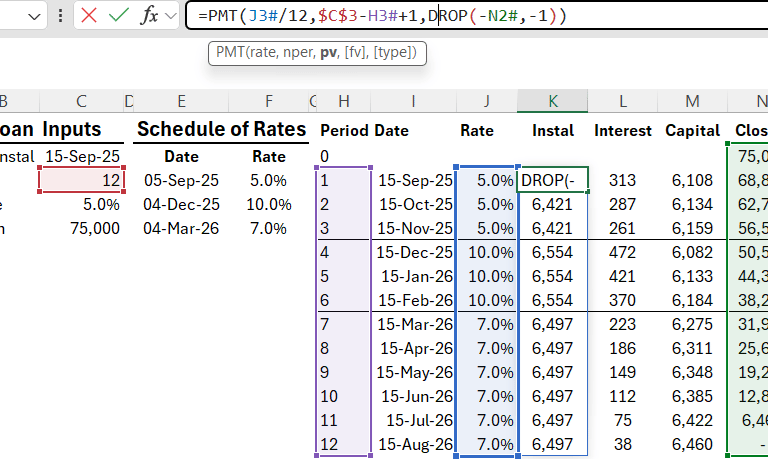Cancel the formula edit with the red X

tap(89, 16)
